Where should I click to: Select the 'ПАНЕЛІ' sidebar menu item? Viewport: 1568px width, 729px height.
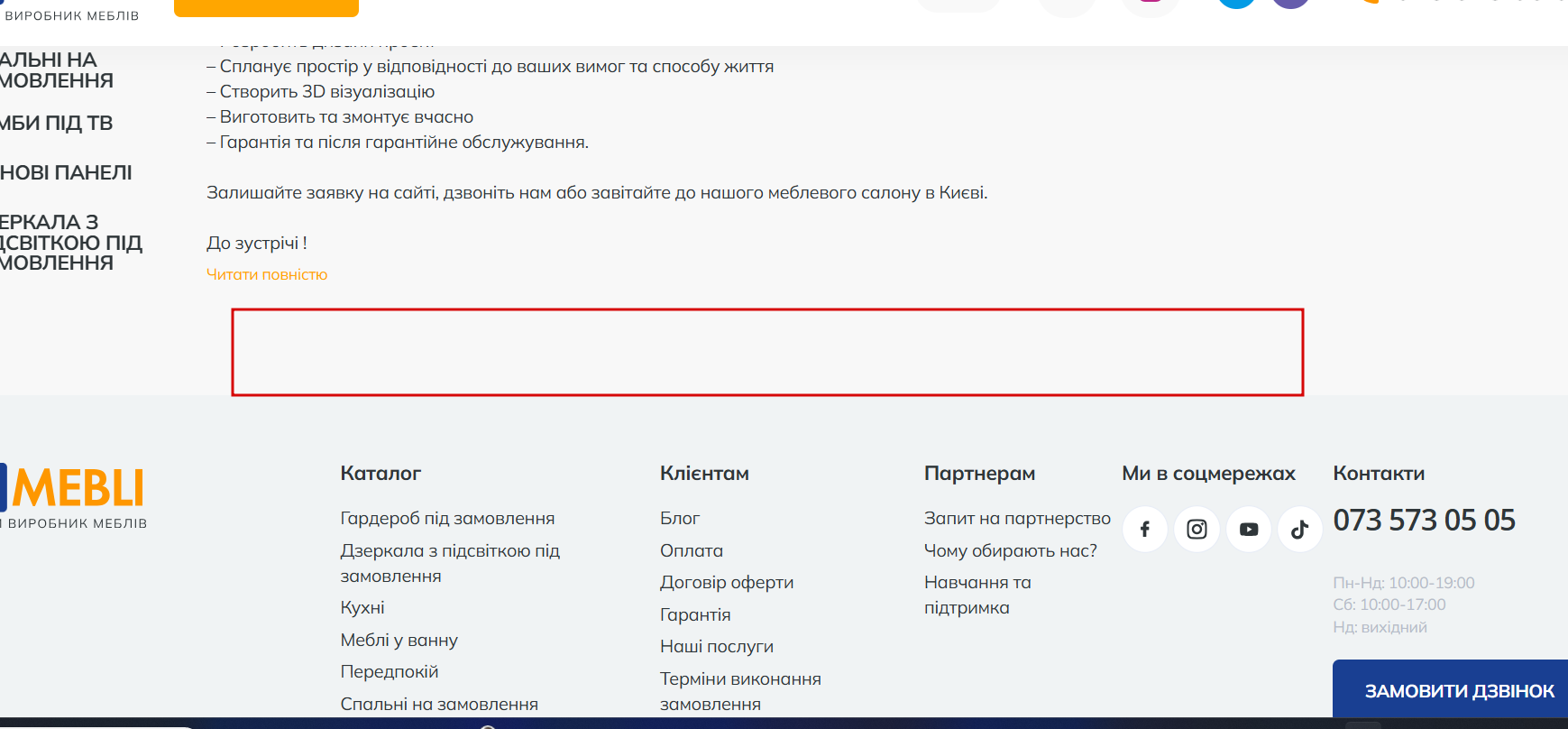[x=66, y=173]
